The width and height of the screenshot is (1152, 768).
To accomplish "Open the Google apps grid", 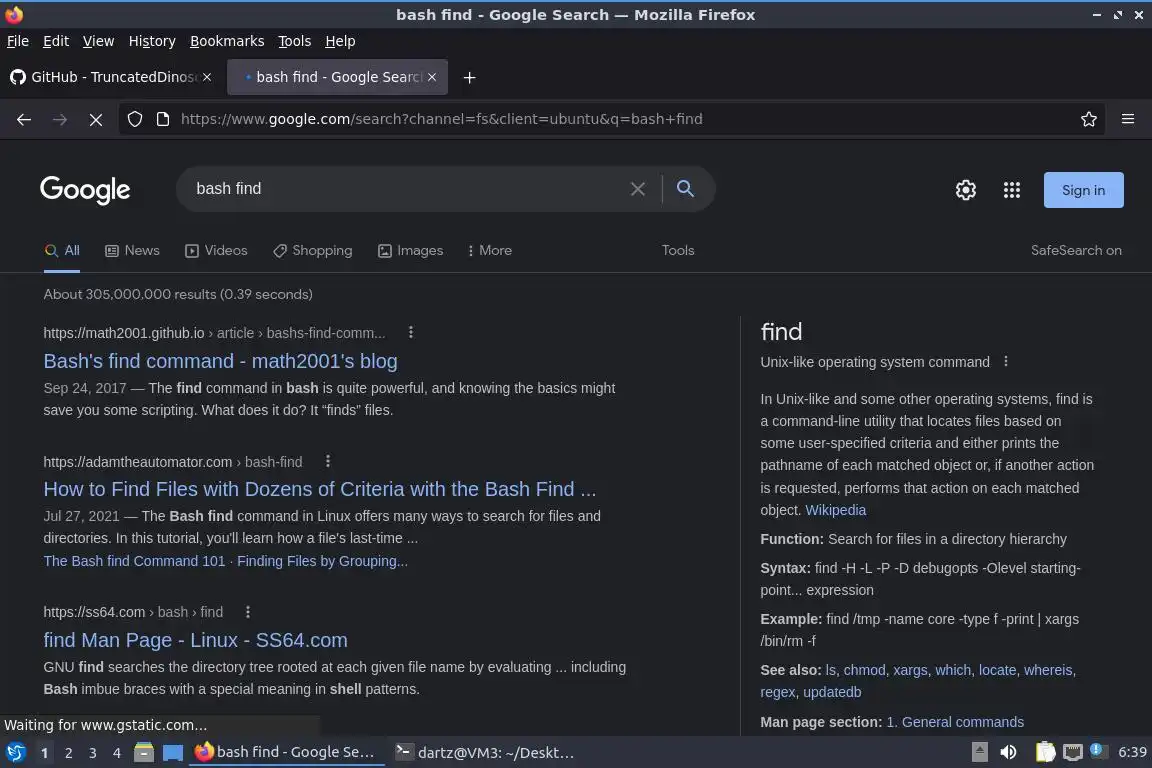I will 1012,190.
